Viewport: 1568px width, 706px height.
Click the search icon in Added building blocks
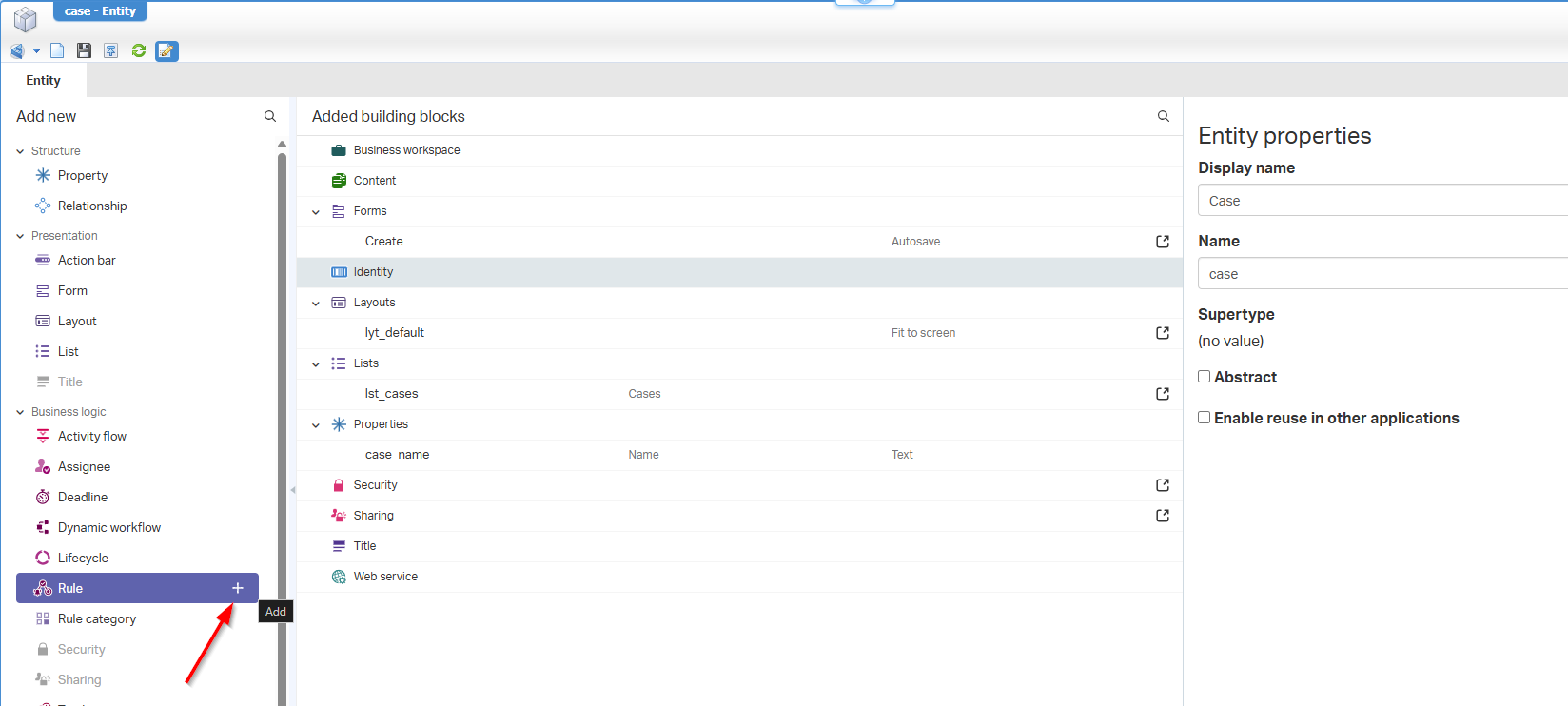click(1163, 116)
